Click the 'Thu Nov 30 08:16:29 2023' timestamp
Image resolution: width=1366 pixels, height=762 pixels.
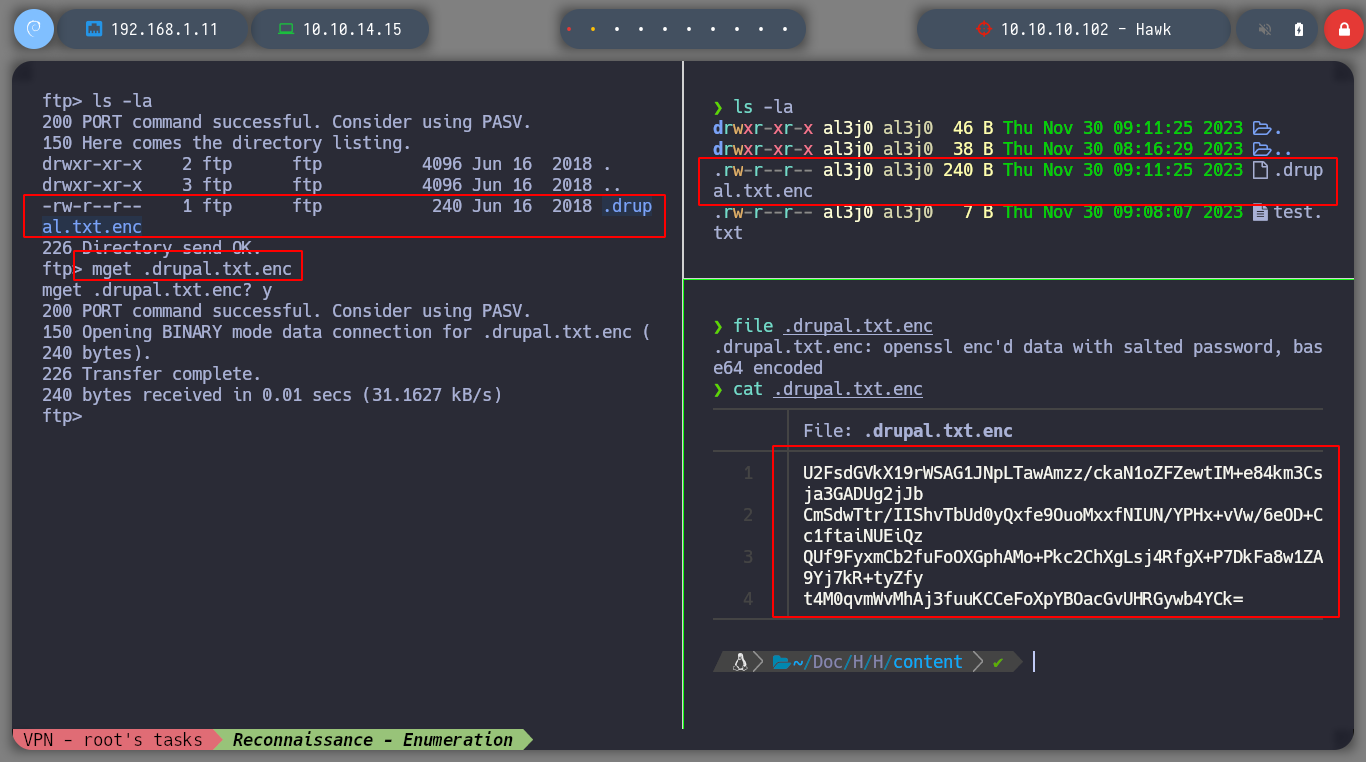1123,149
